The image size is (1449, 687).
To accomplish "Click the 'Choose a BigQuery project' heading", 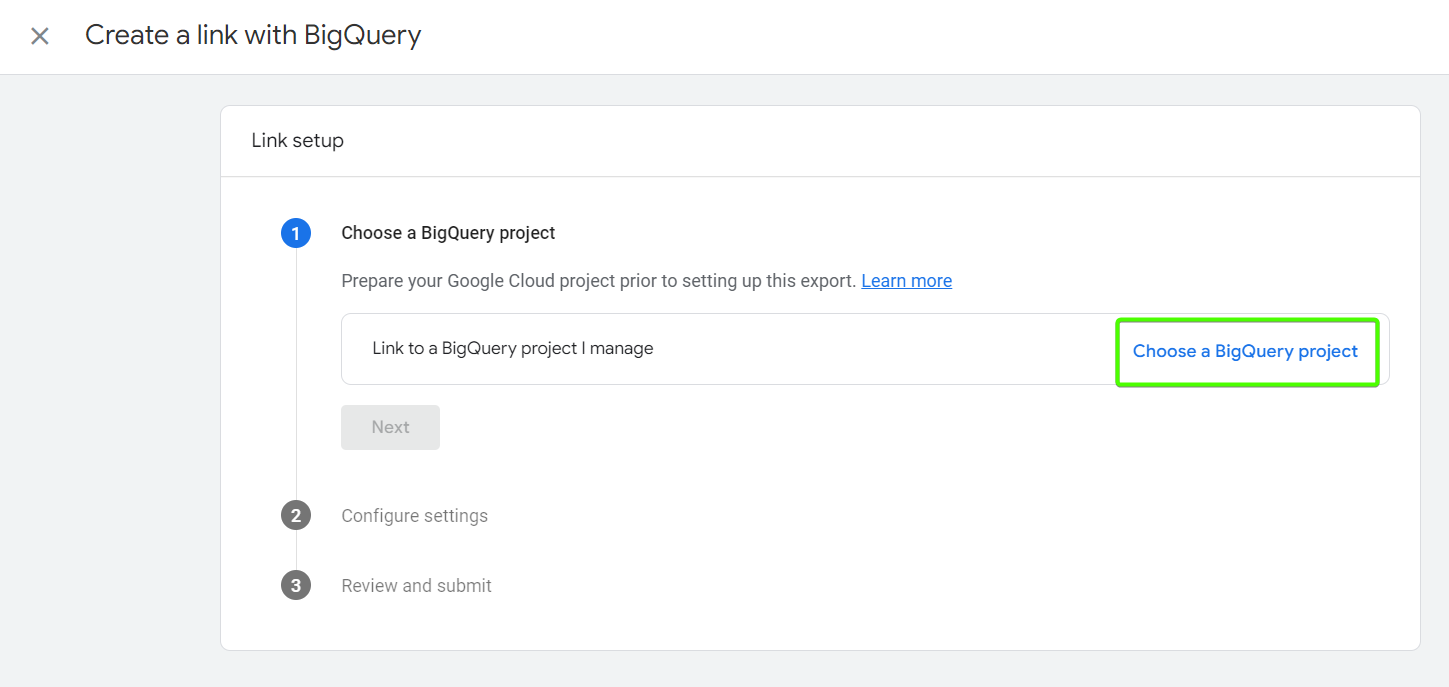I will pyautogui.click(x=448, y=233).
